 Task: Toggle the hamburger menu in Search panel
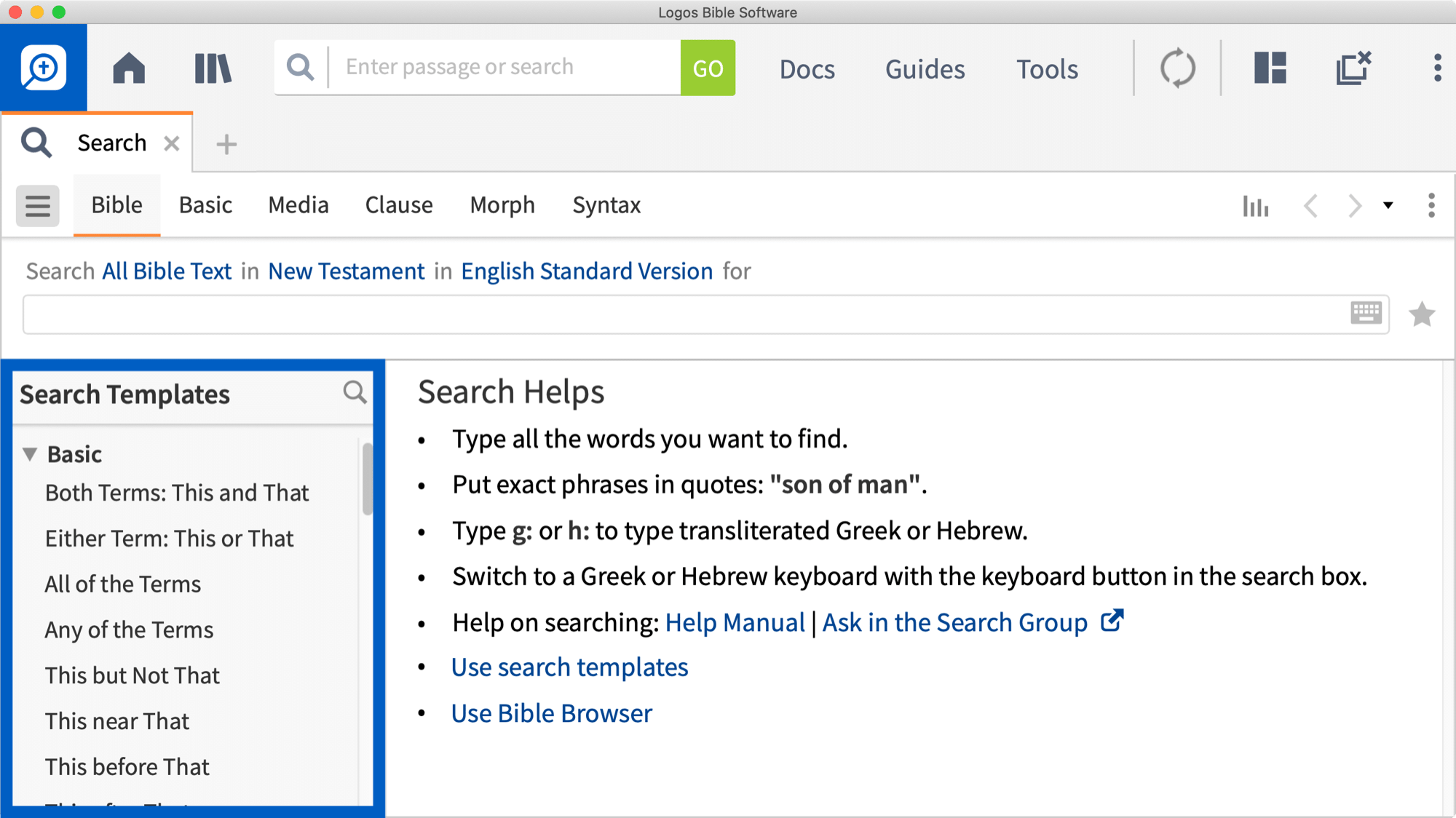coord(38,206)
